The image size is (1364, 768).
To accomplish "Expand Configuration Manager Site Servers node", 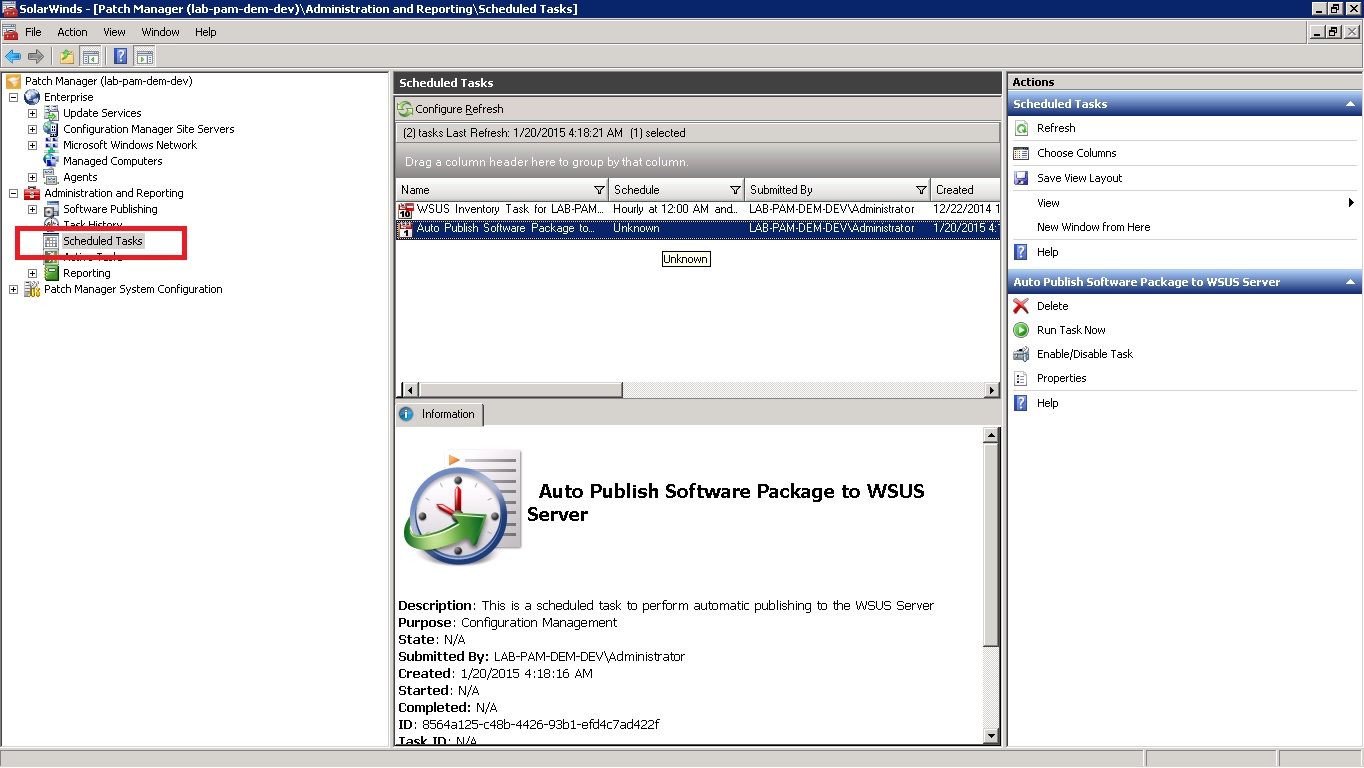I will (32, 129).
